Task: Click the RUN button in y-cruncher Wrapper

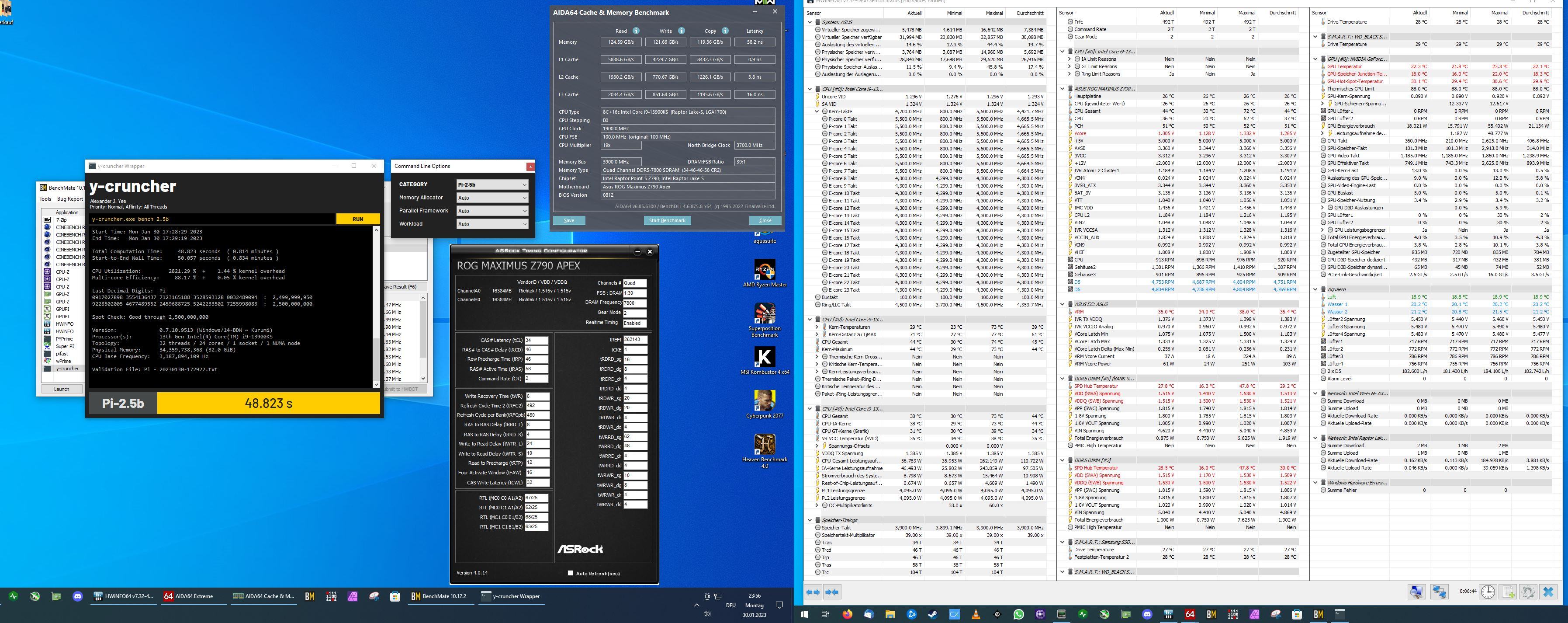Action: tap(357, 219)
